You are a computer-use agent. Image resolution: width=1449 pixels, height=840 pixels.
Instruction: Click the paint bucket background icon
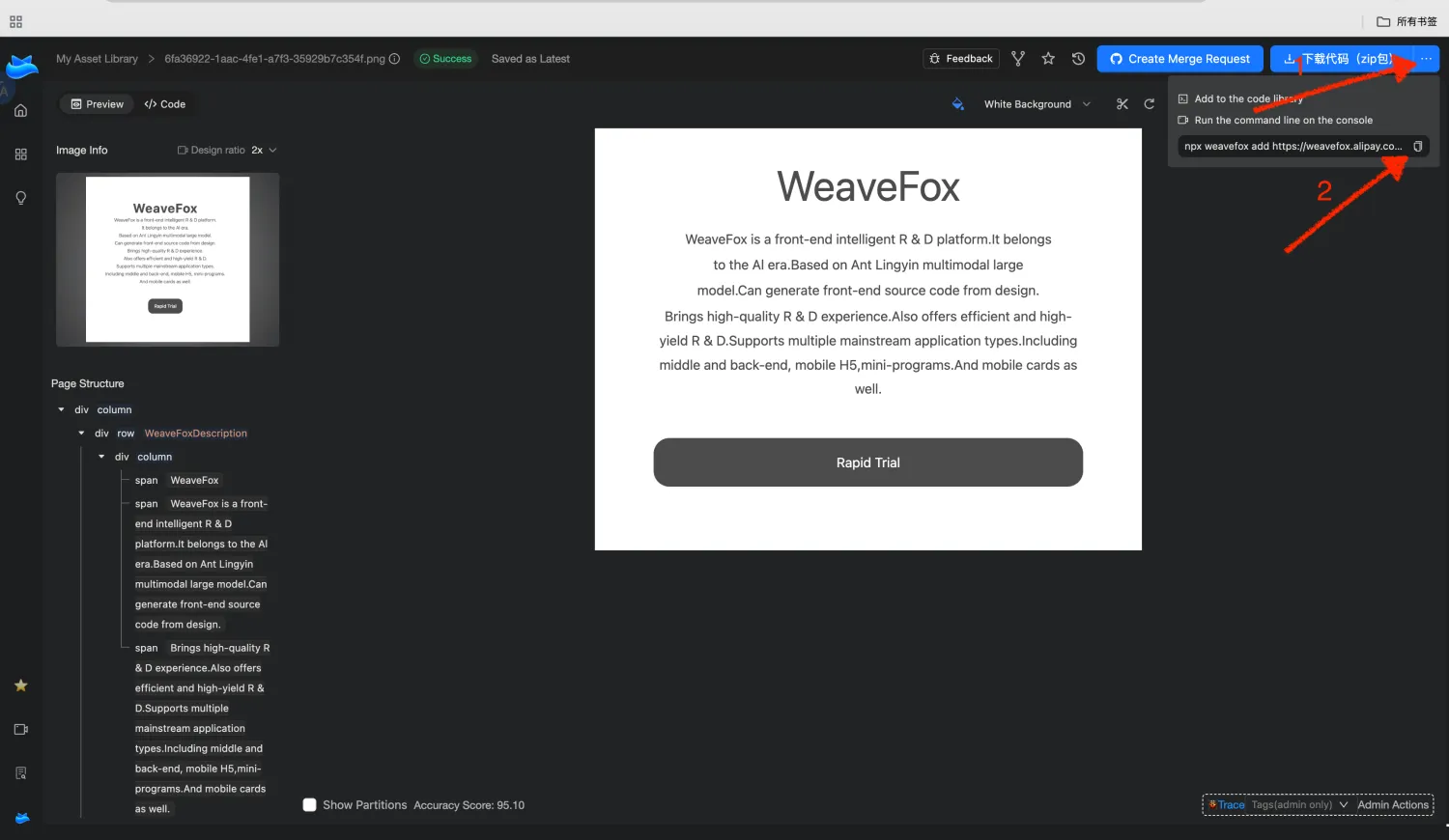(x=957, y=104)
